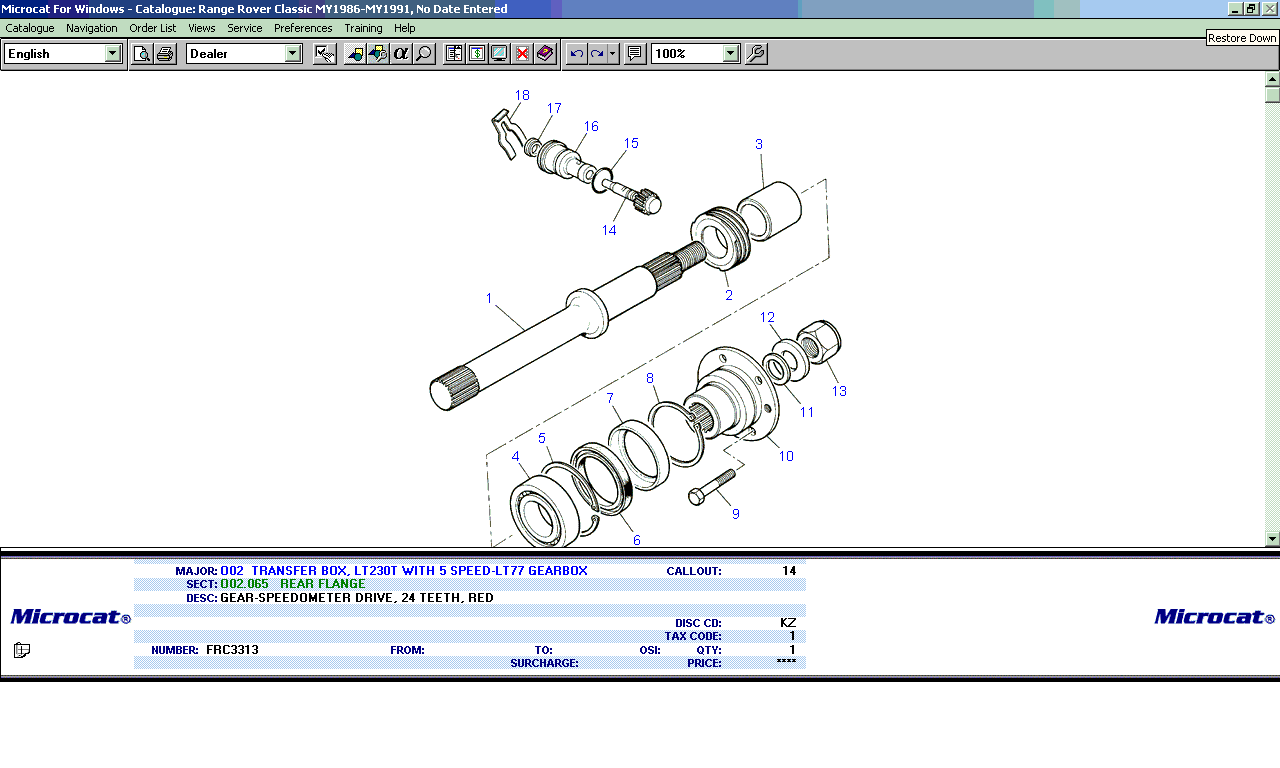Click the diagram scrollbar down arrow

(1272, 539)
